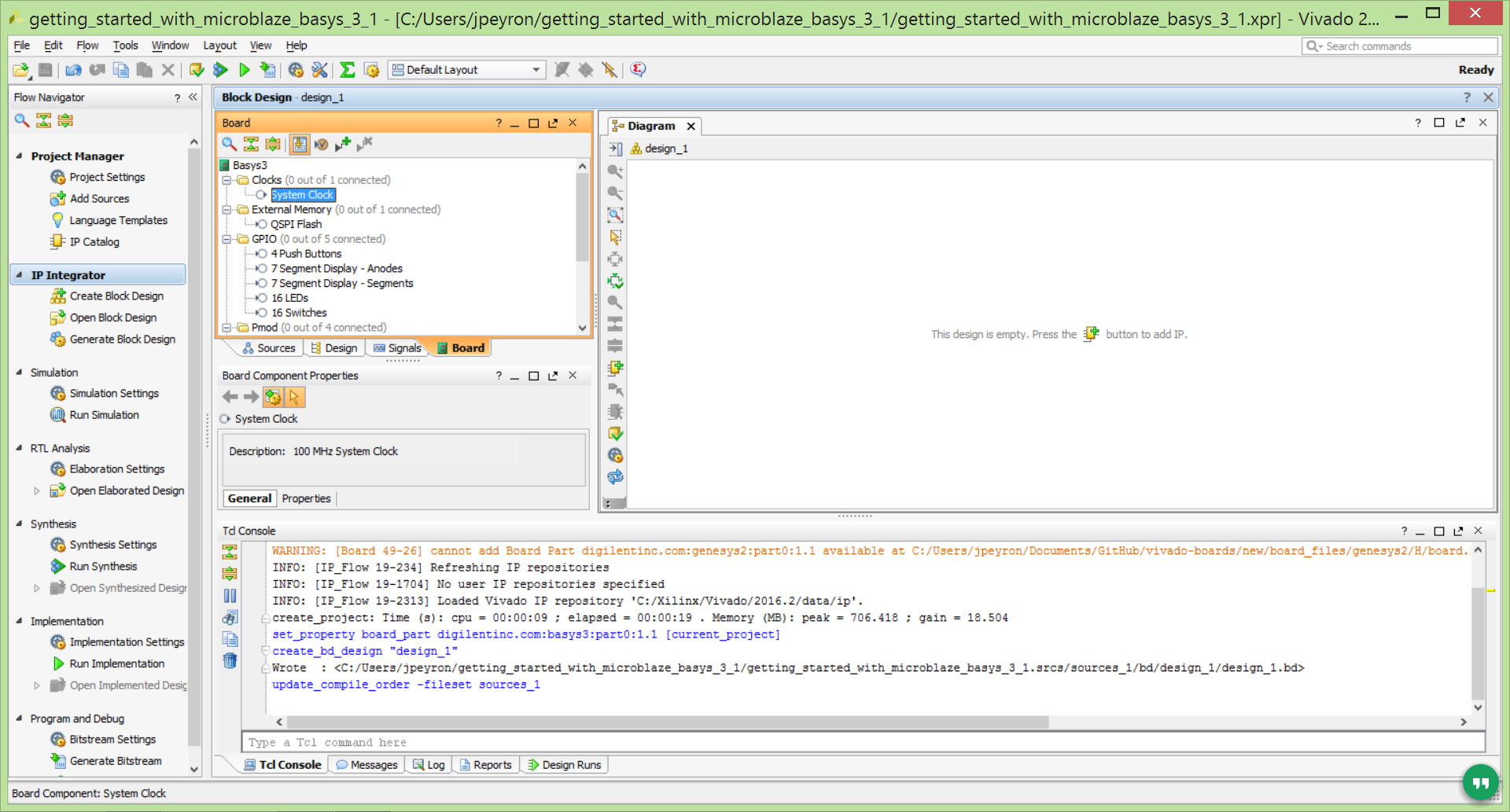Switch to the Messages tab

(366, 765)
